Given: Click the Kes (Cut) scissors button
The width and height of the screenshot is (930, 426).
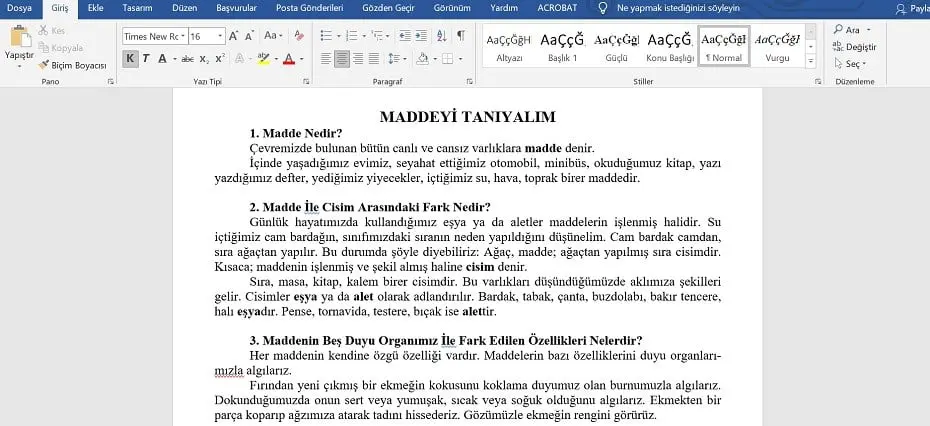Looking at the screenshot, I should pyautogui.click(x=52, y=30).
